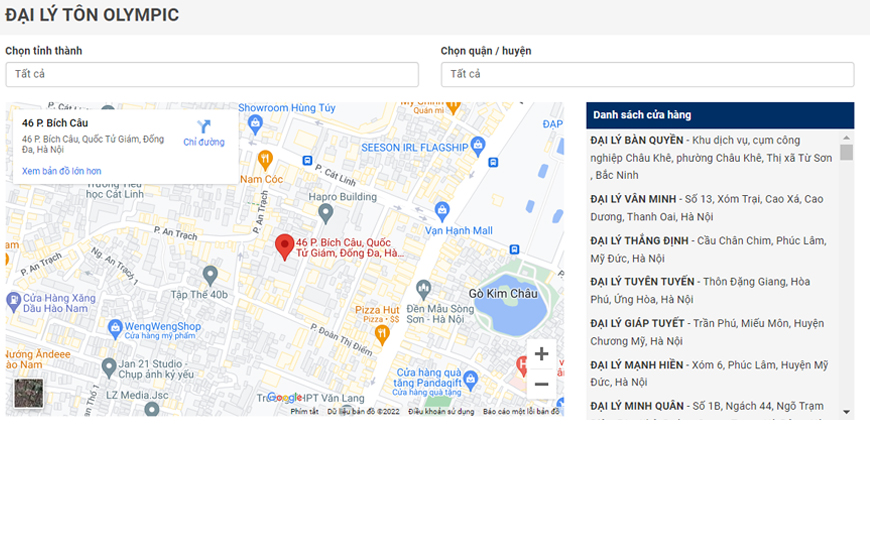870x560 pixels.
Task: Click the red 46 P. Bích Câu pin
Action: click(285, 247)
